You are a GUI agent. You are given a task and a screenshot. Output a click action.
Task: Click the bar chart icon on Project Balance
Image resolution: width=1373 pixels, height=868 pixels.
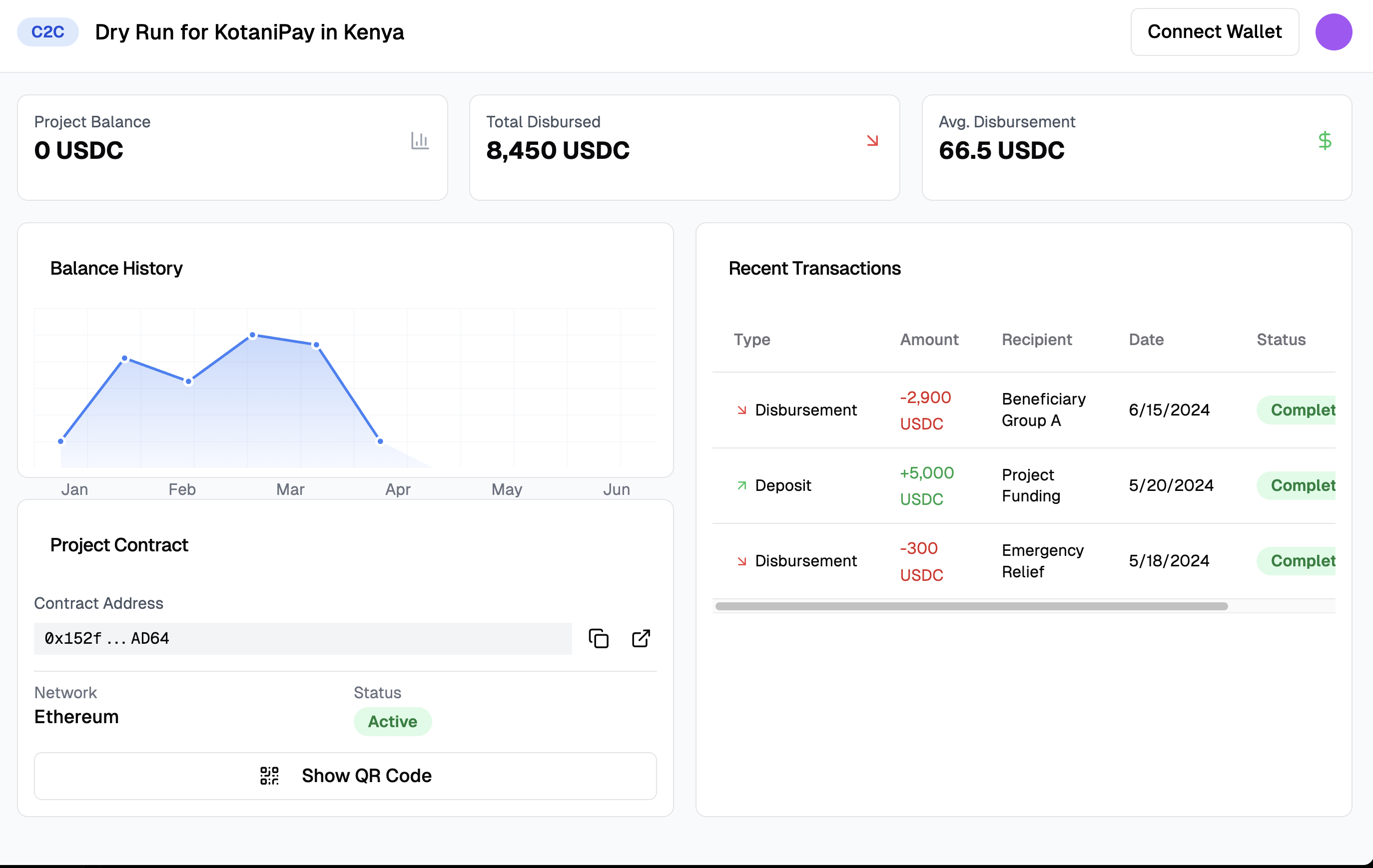point(420,141)
